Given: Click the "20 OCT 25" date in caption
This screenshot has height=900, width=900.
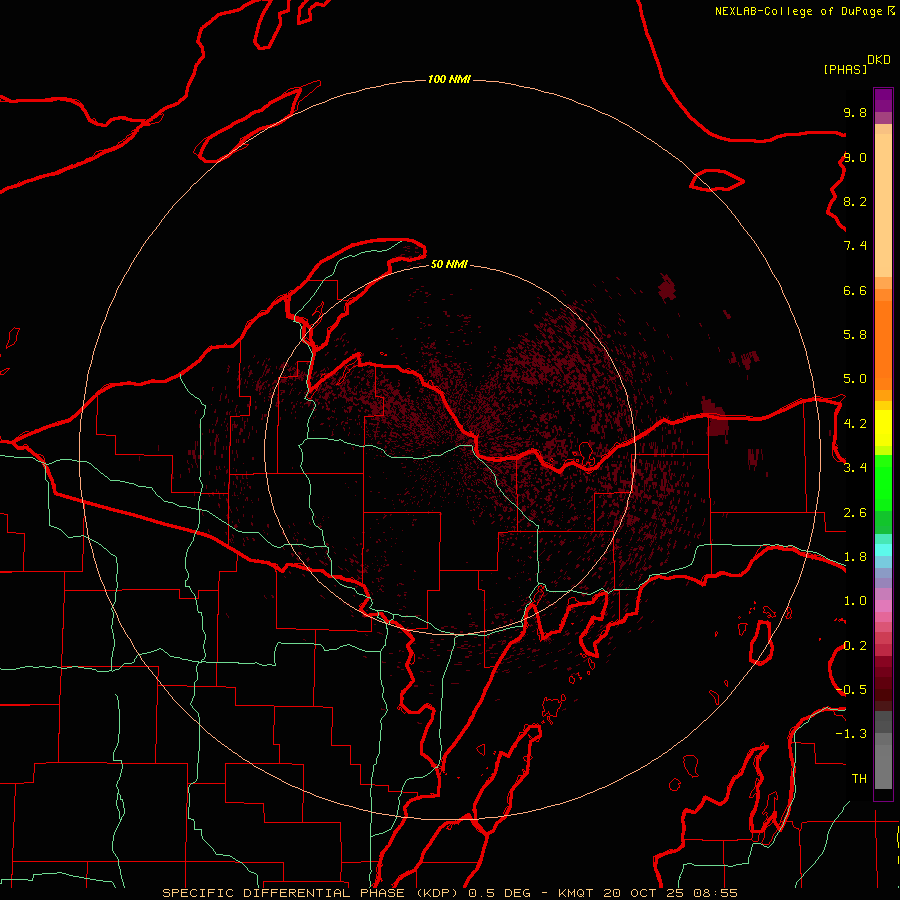Looking at the screenshot, I should (x=642, y=893).
